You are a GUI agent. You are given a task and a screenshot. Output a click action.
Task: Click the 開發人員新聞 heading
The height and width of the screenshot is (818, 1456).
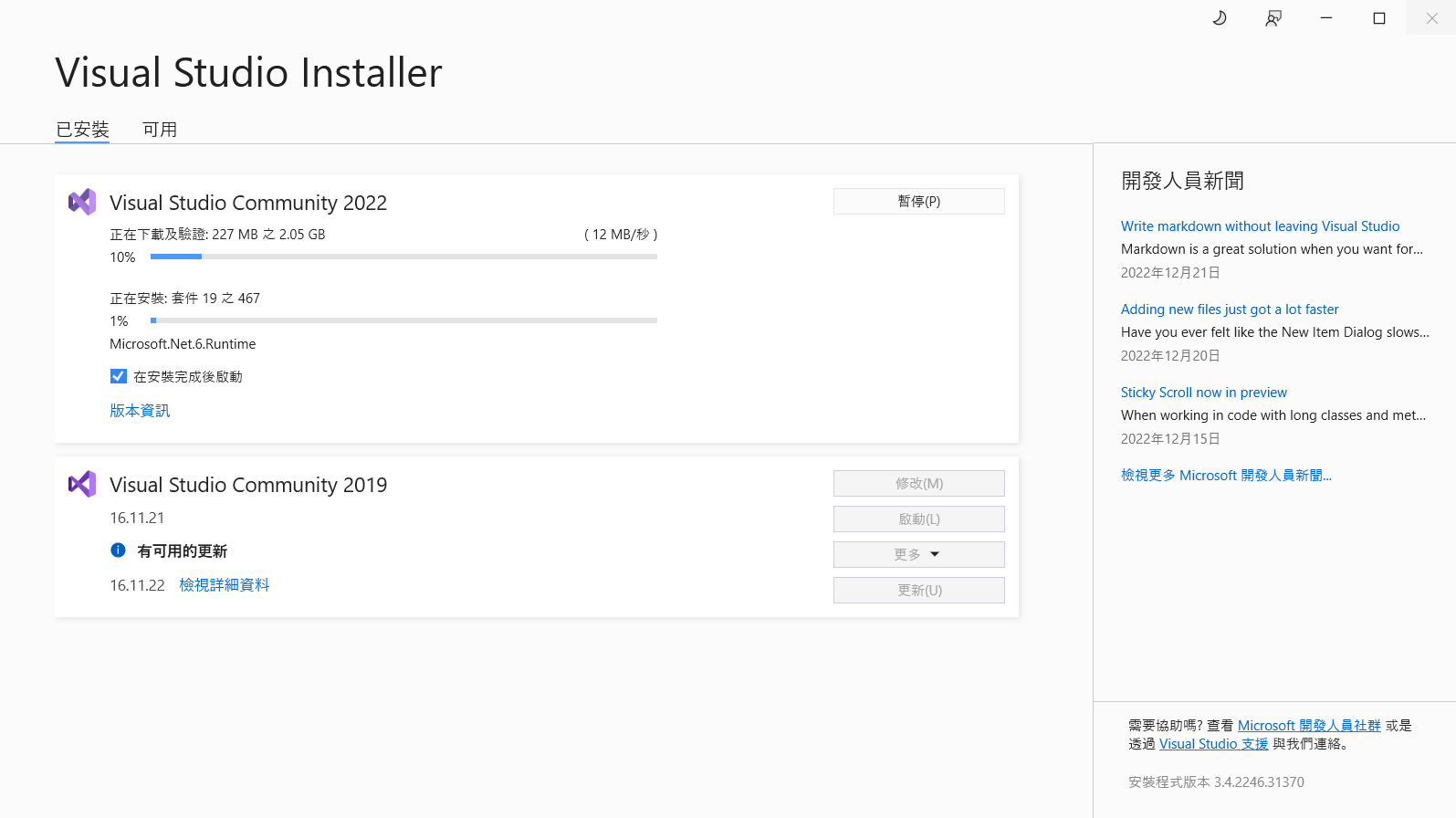click(x=1182, y=181)
